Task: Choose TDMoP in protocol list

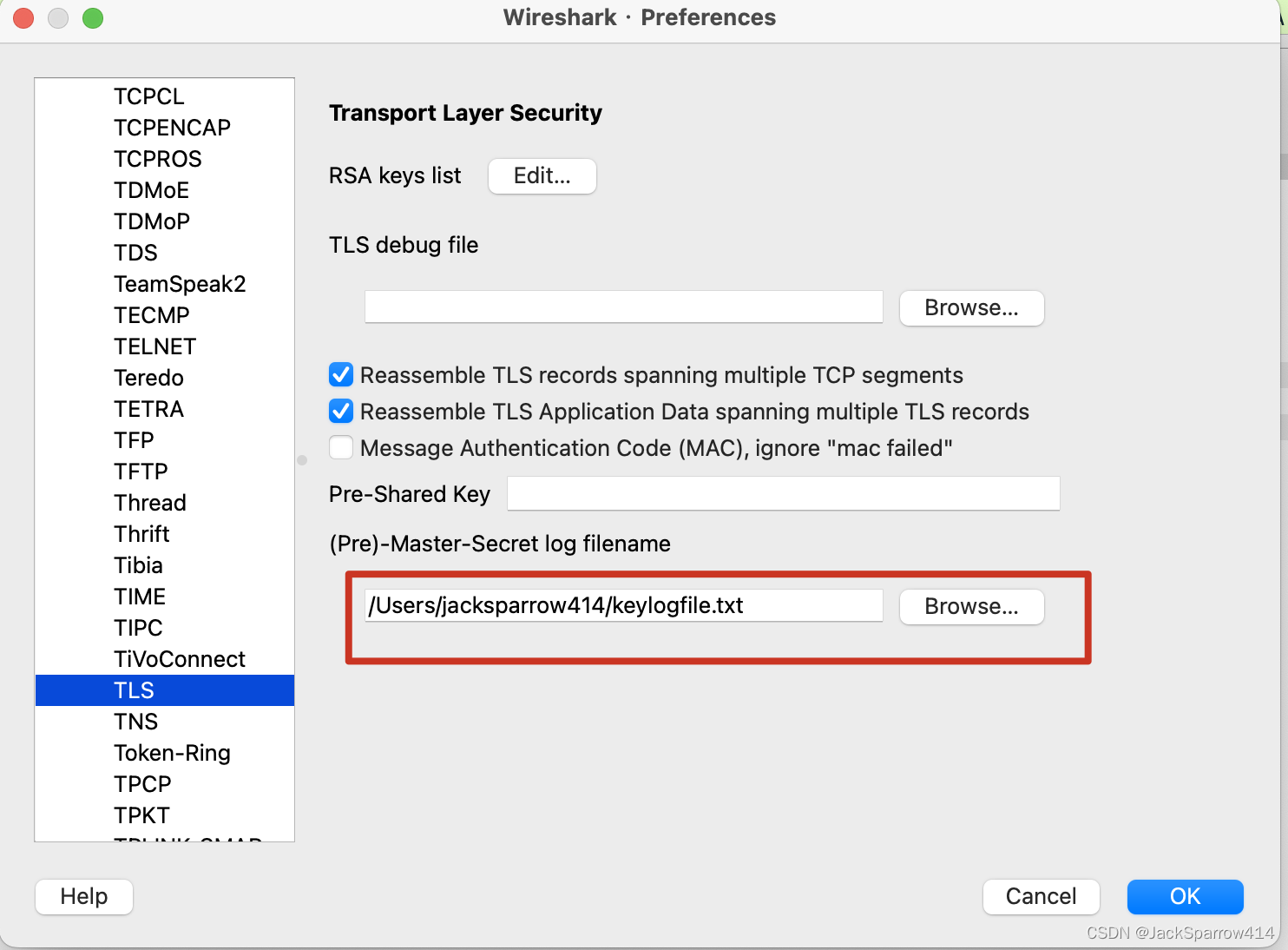Action: (x=165, y=221)
